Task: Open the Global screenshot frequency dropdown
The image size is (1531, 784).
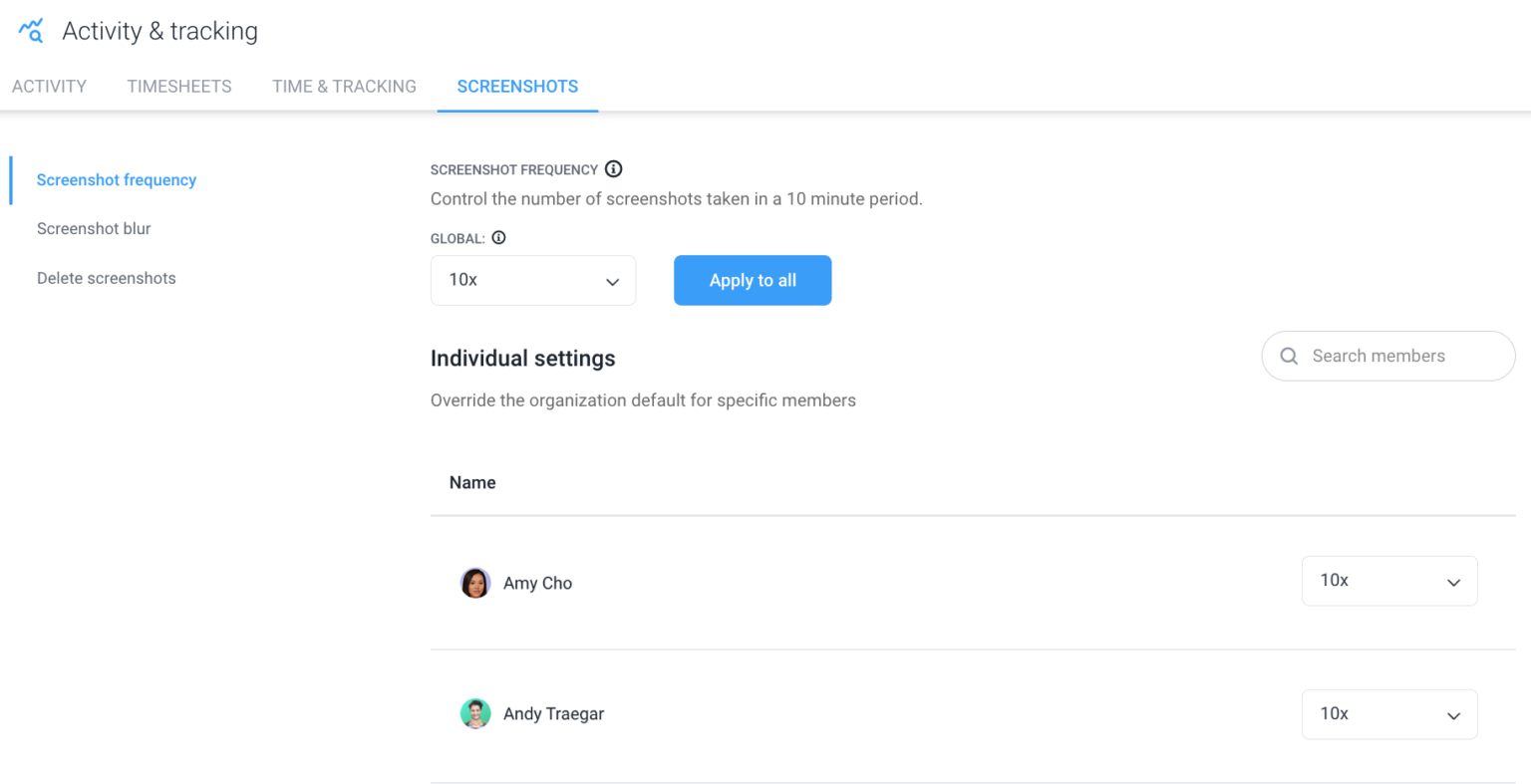Action: (x=532, y=280)
